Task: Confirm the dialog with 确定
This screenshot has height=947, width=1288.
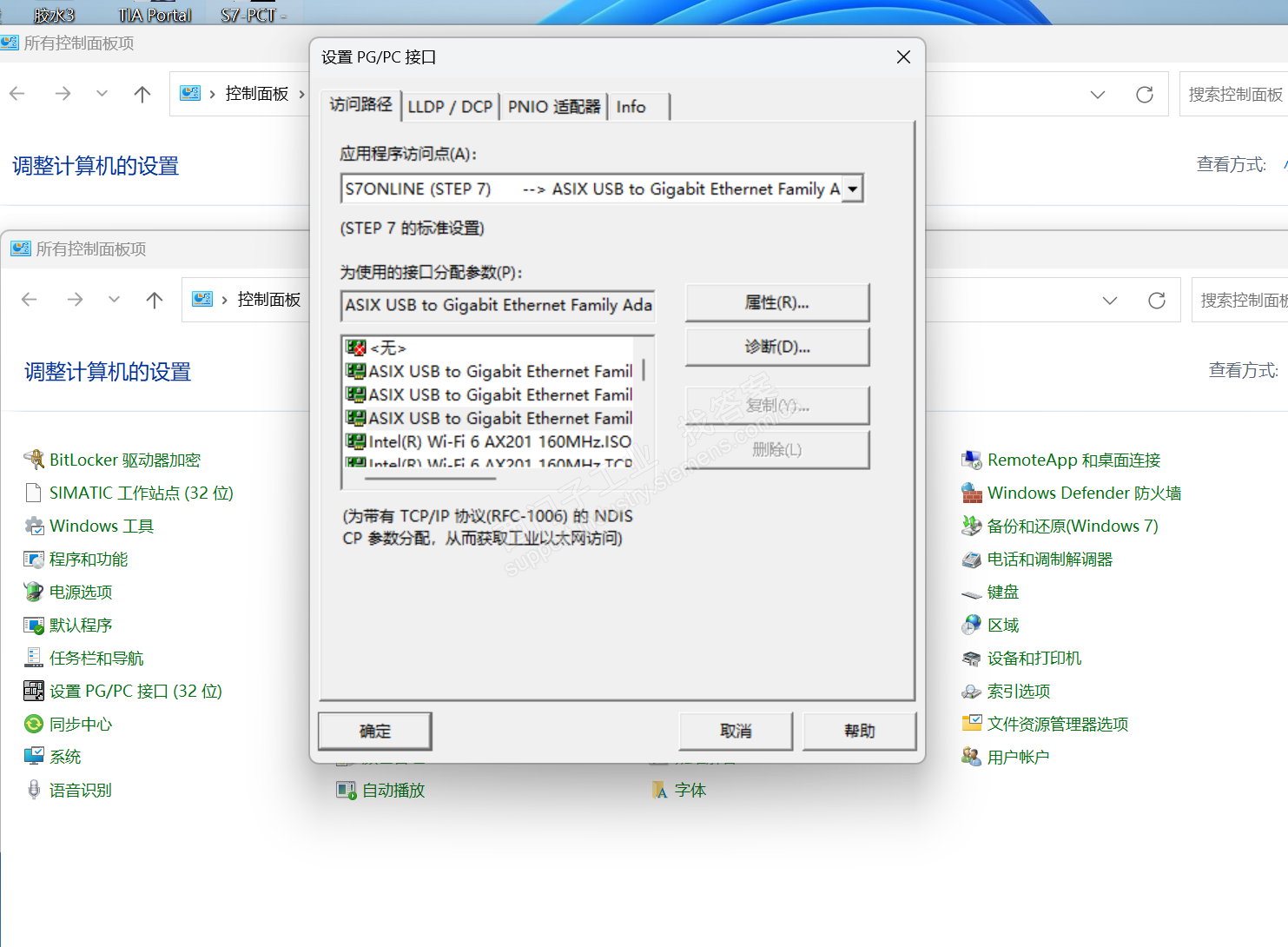Action: (x=375, y=732)
